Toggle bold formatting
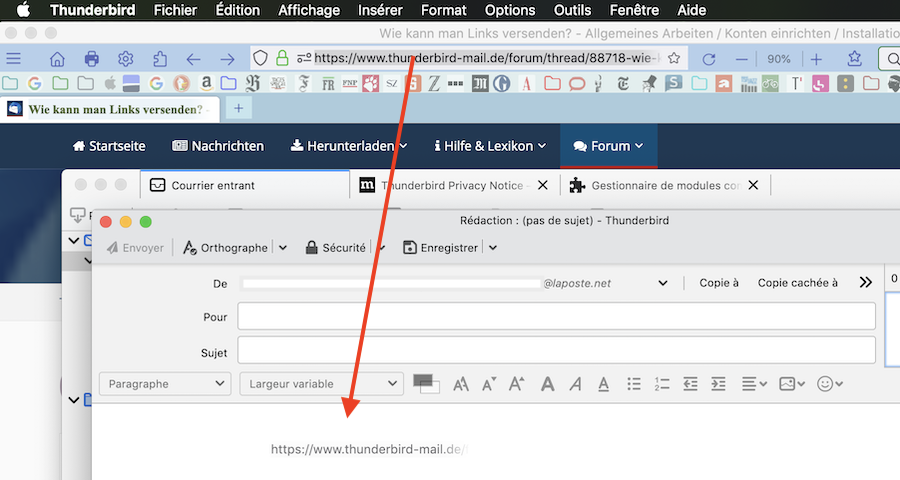 coord(548,384)
